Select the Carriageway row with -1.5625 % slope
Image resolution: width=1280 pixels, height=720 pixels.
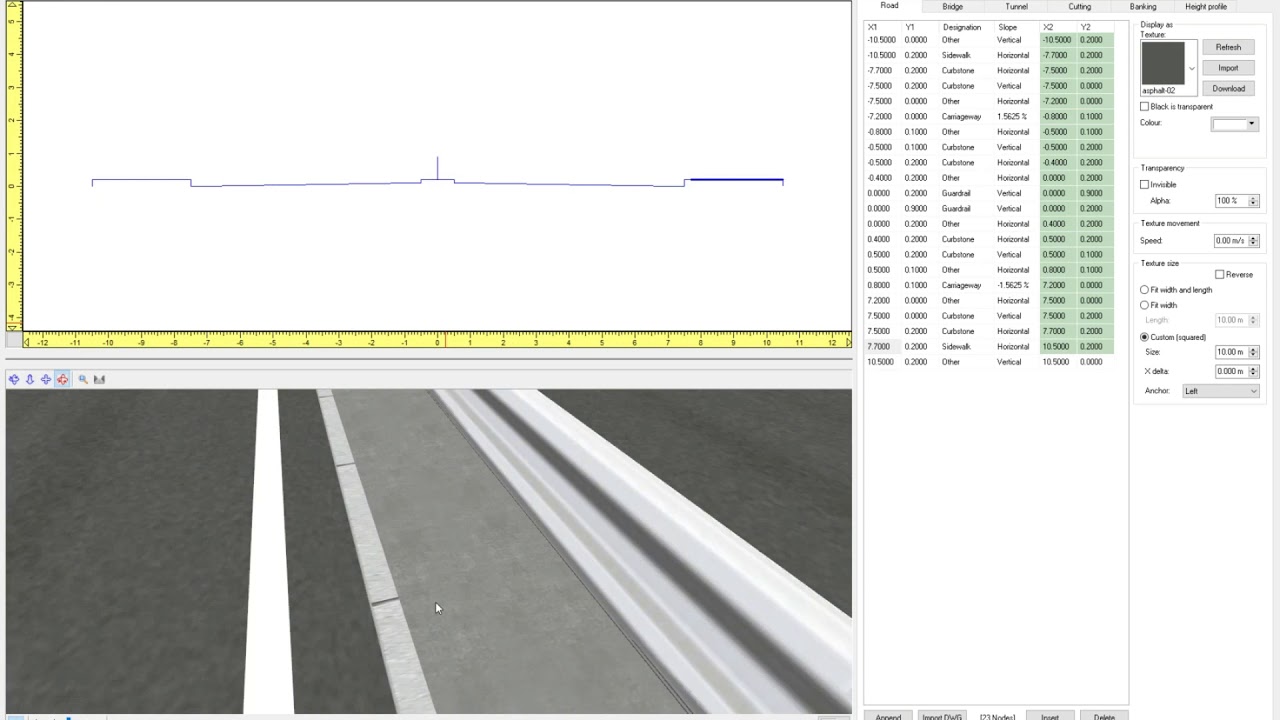point(990,285)
